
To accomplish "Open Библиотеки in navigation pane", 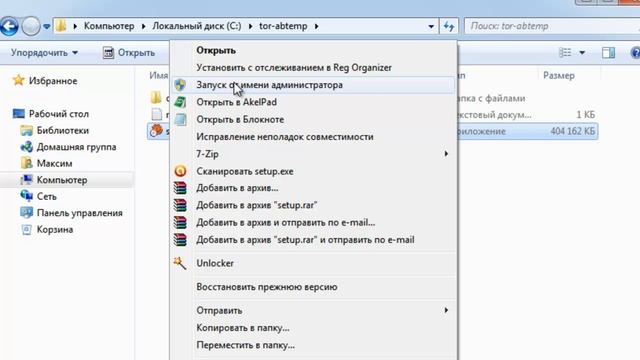I will [62, 130].
